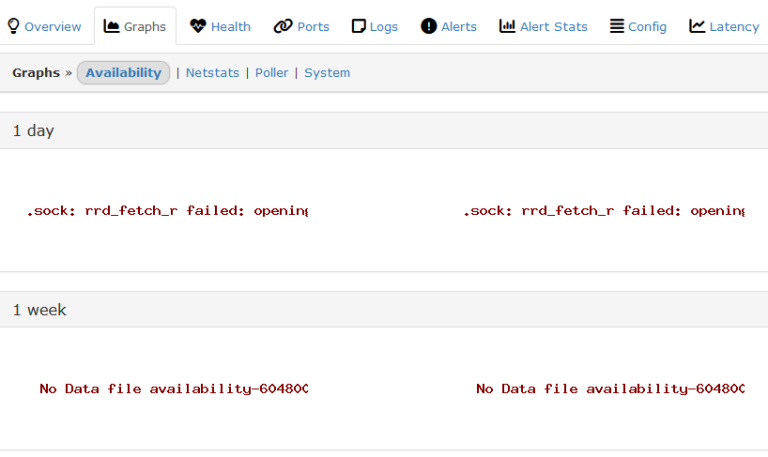768x457 pixels.
Task: Switch to the Latency tab
Action: point(724,27)
